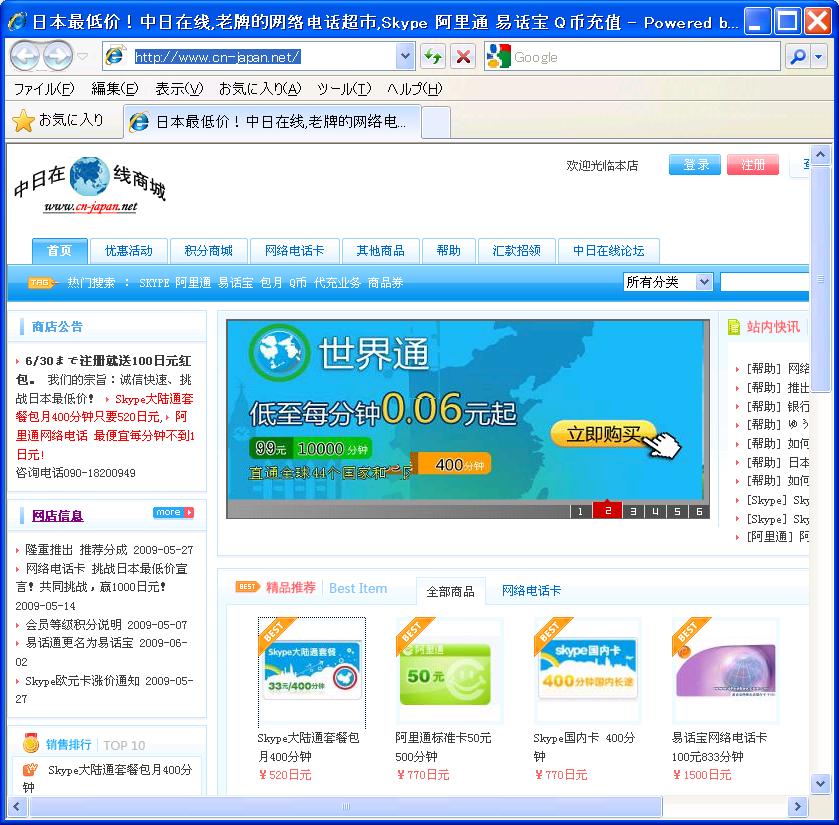
Task: Open the 会员等级积分说明 news link
Action: pos(73,625)
